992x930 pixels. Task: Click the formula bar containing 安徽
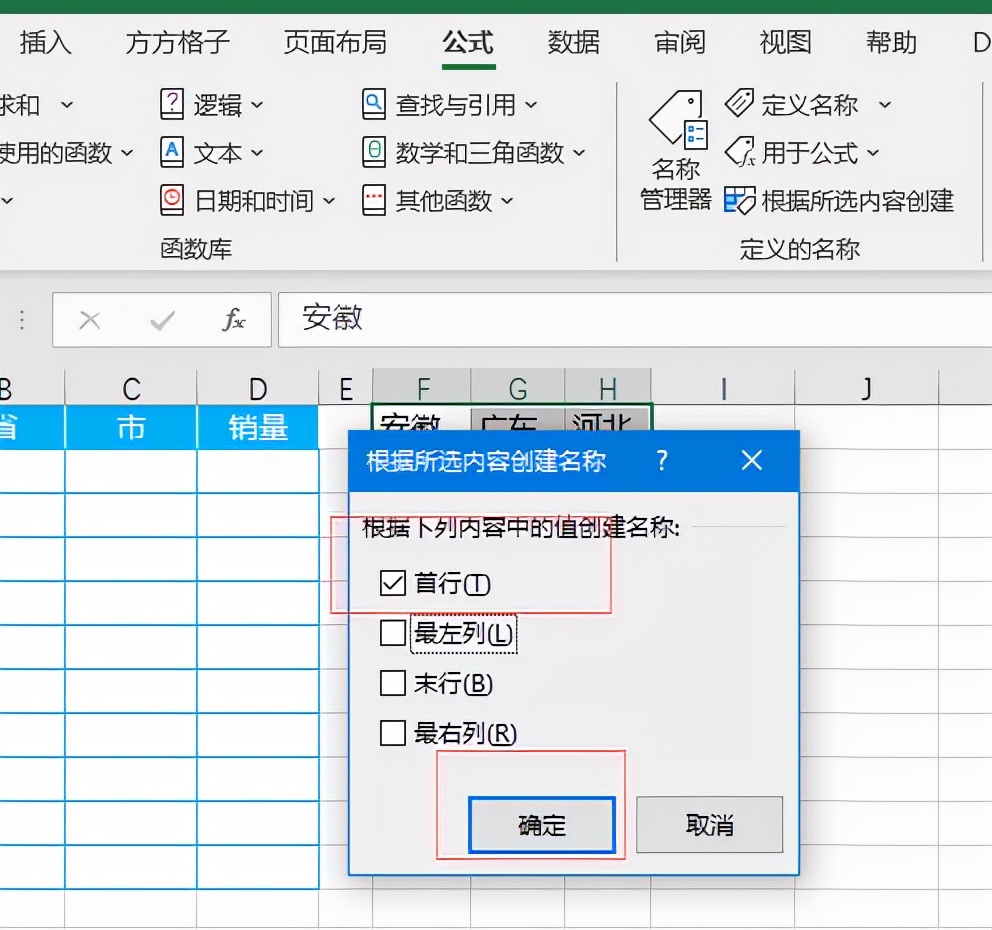(x=635, y=319)
